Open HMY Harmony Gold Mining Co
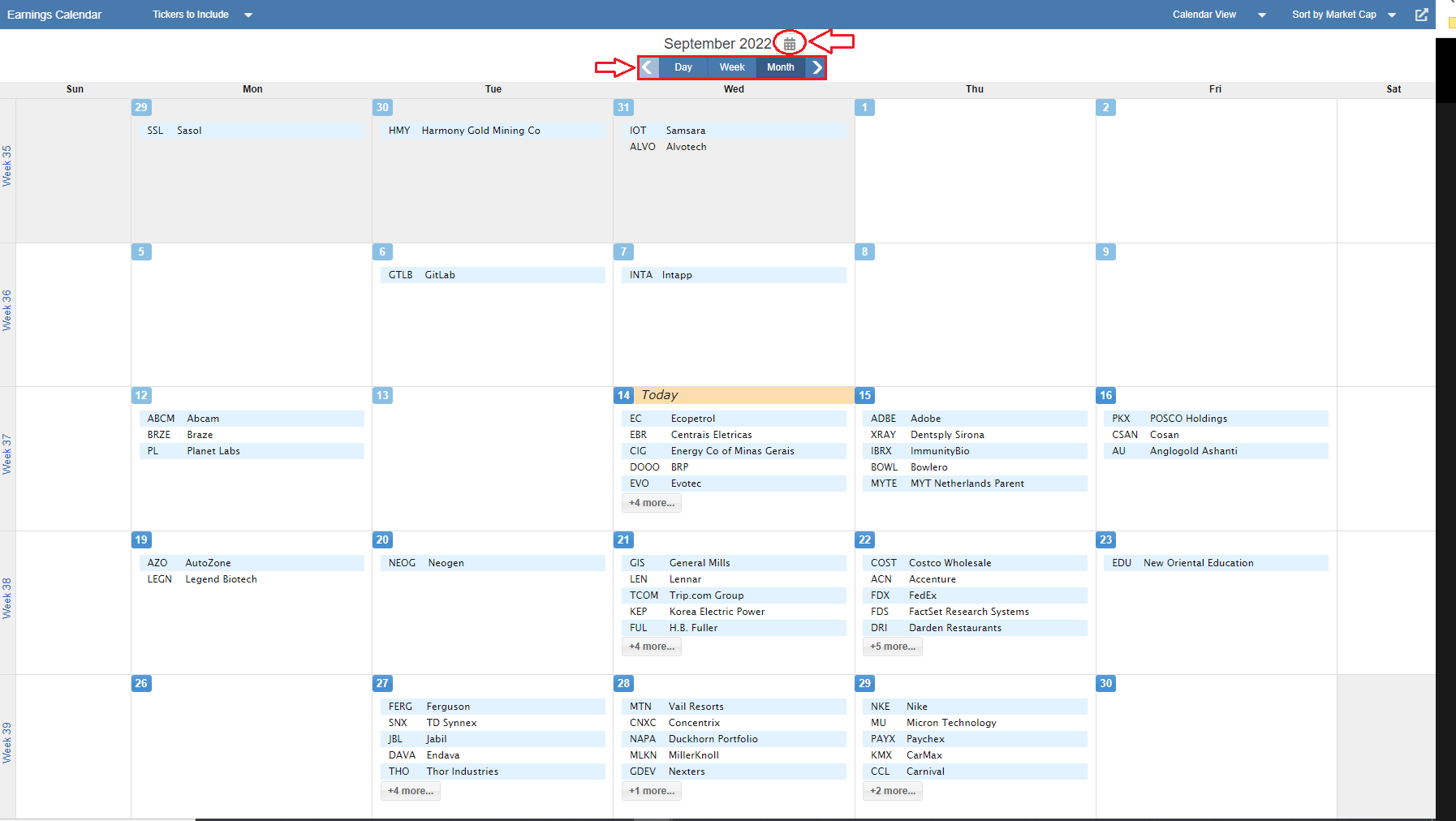Image resolution: width=1456 pixels, height=821 pixels. pos(493,131)
